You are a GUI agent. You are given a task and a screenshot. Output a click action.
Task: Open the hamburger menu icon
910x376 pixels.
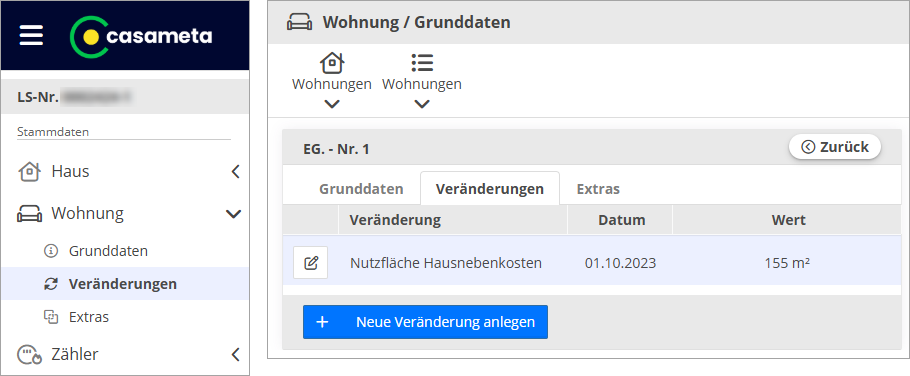31,36
